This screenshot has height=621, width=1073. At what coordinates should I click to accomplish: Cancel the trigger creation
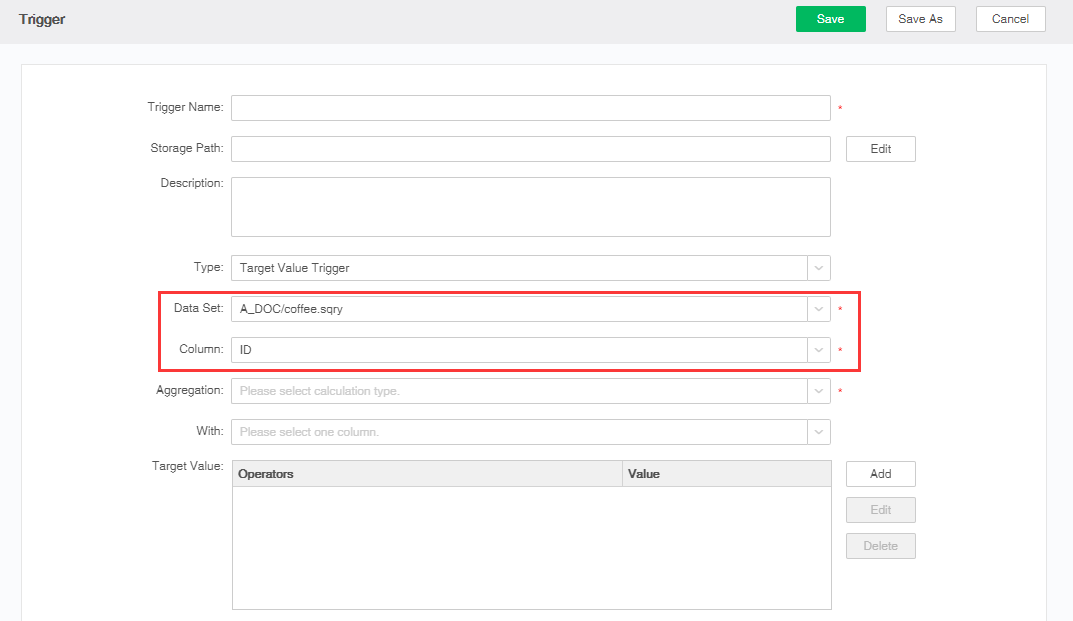[1010, 19]
